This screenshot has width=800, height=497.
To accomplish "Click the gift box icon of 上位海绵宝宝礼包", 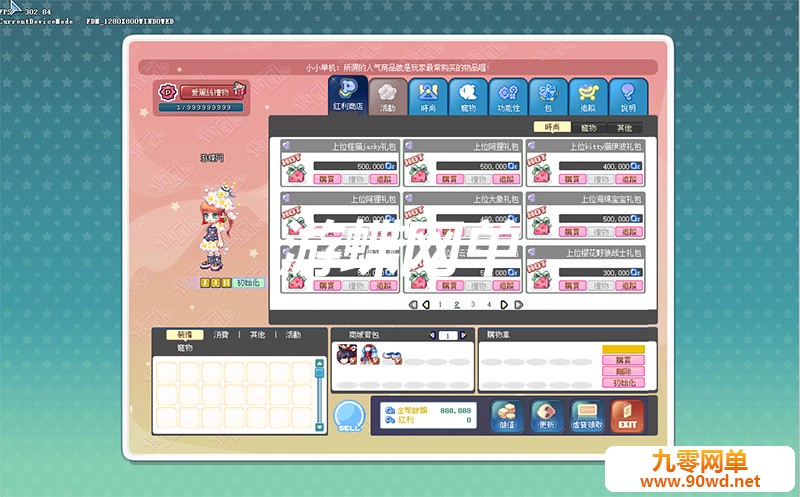I will pos(541,226).
